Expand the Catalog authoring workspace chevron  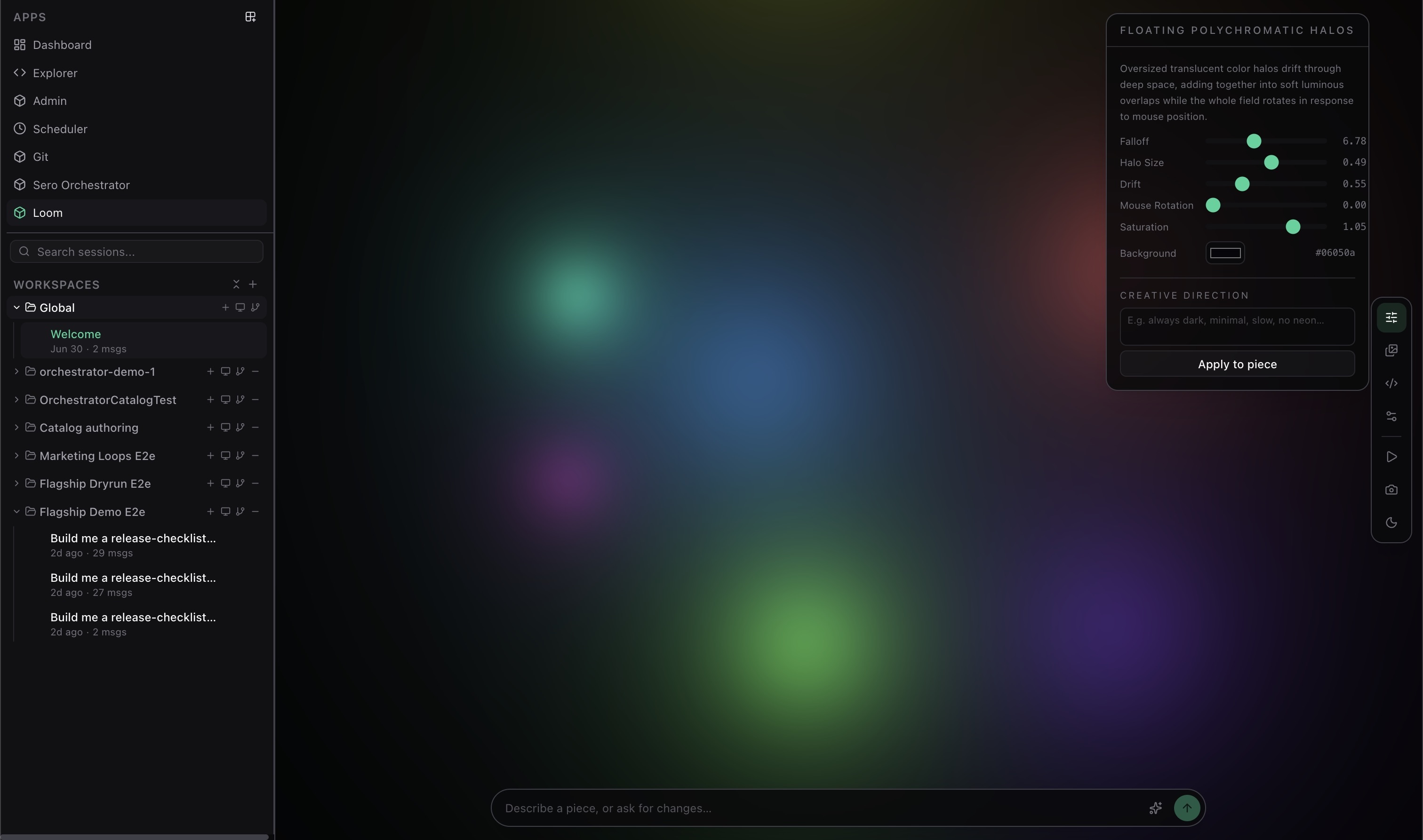click(16, 428)
